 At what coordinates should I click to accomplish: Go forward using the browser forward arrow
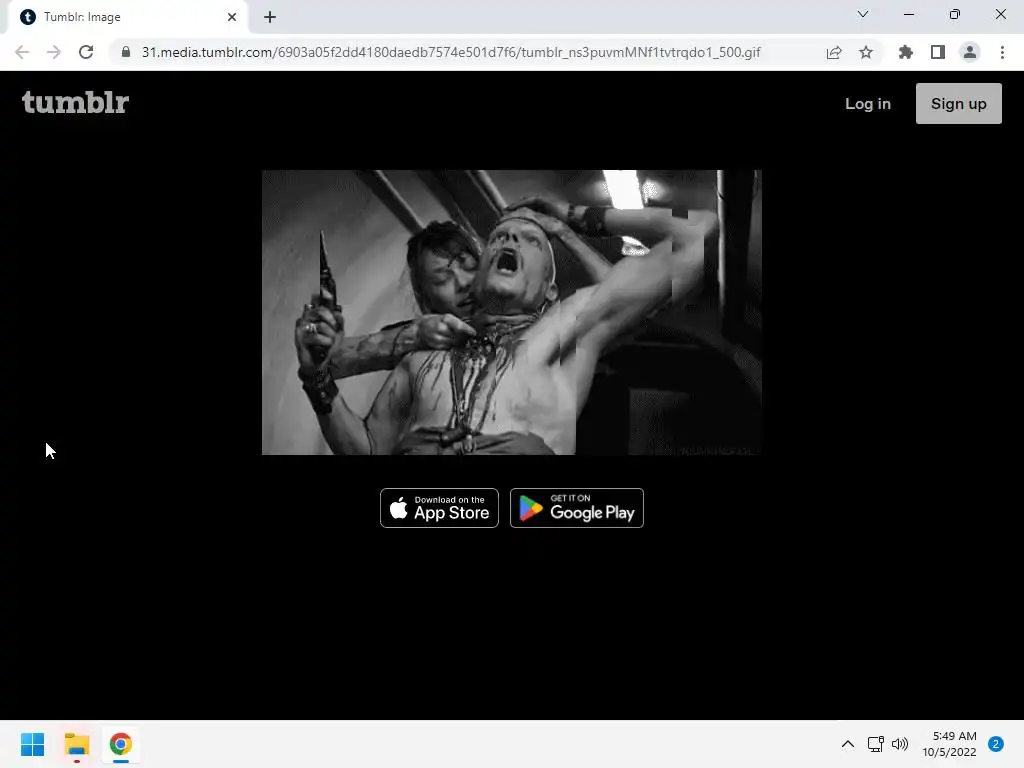click(54, 52)
